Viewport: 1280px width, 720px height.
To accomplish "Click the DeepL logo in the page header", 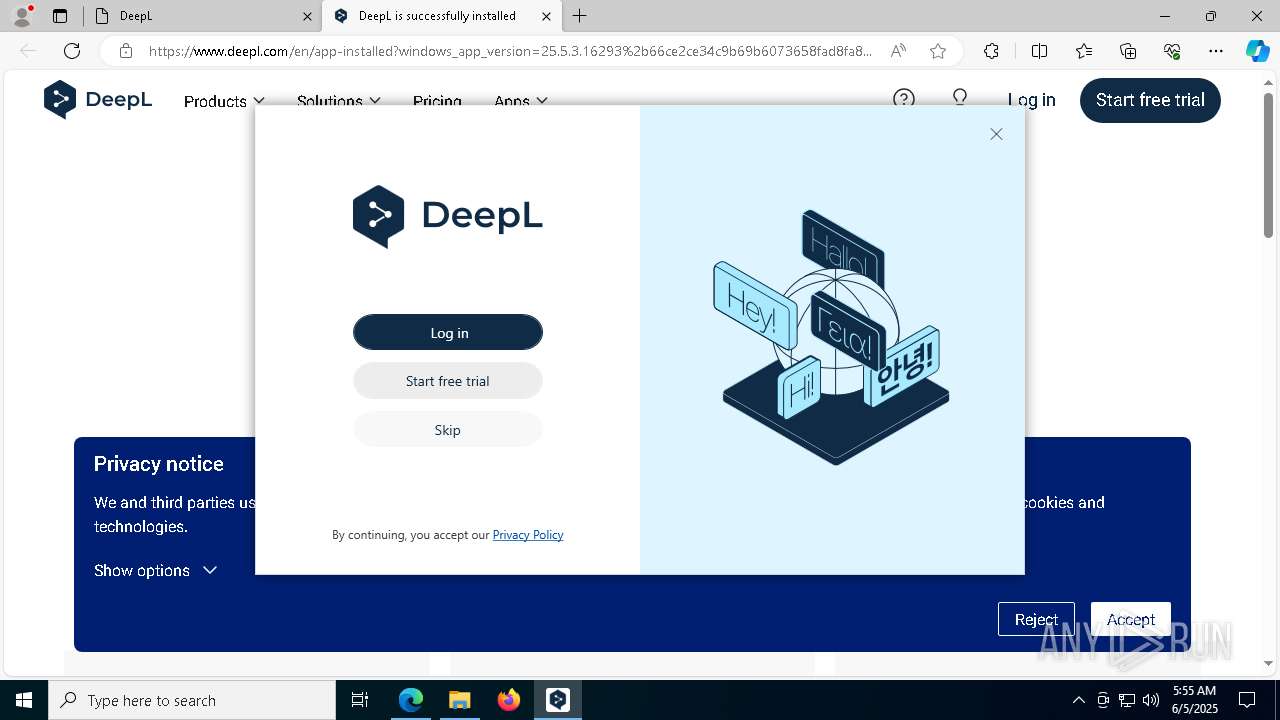I will [98, 100].
